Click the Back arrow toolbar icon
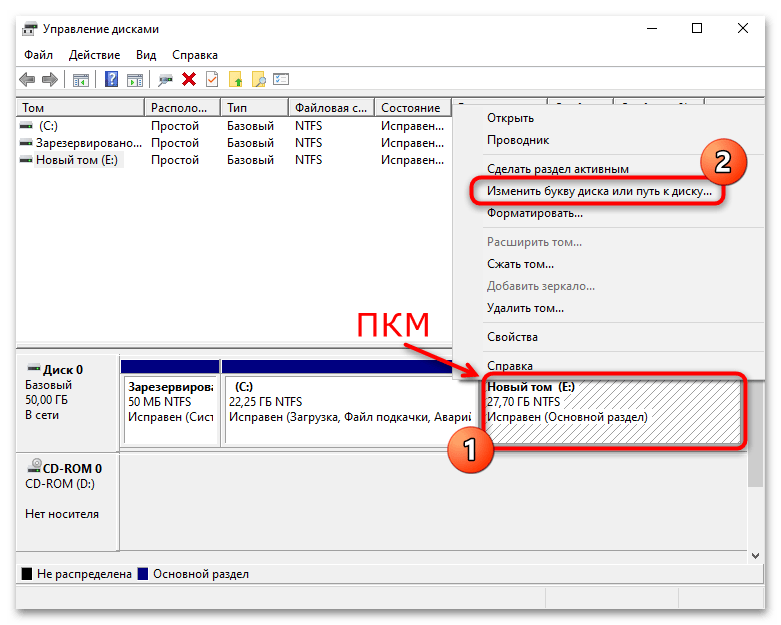This screenshot has width=781, height=625. (x=27, y=79)
